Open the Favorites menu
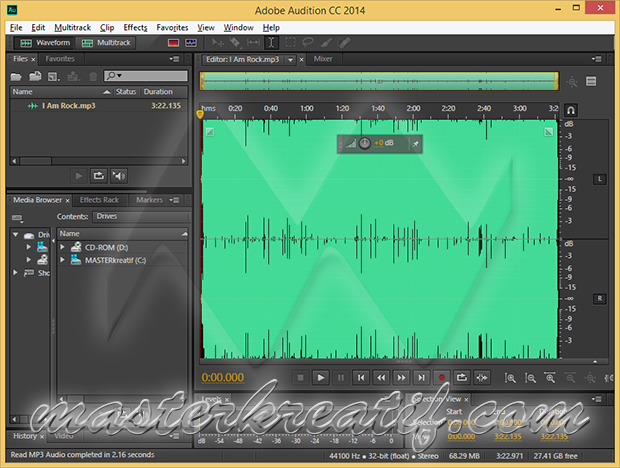The image size is (620, 468). coord(172,28)
